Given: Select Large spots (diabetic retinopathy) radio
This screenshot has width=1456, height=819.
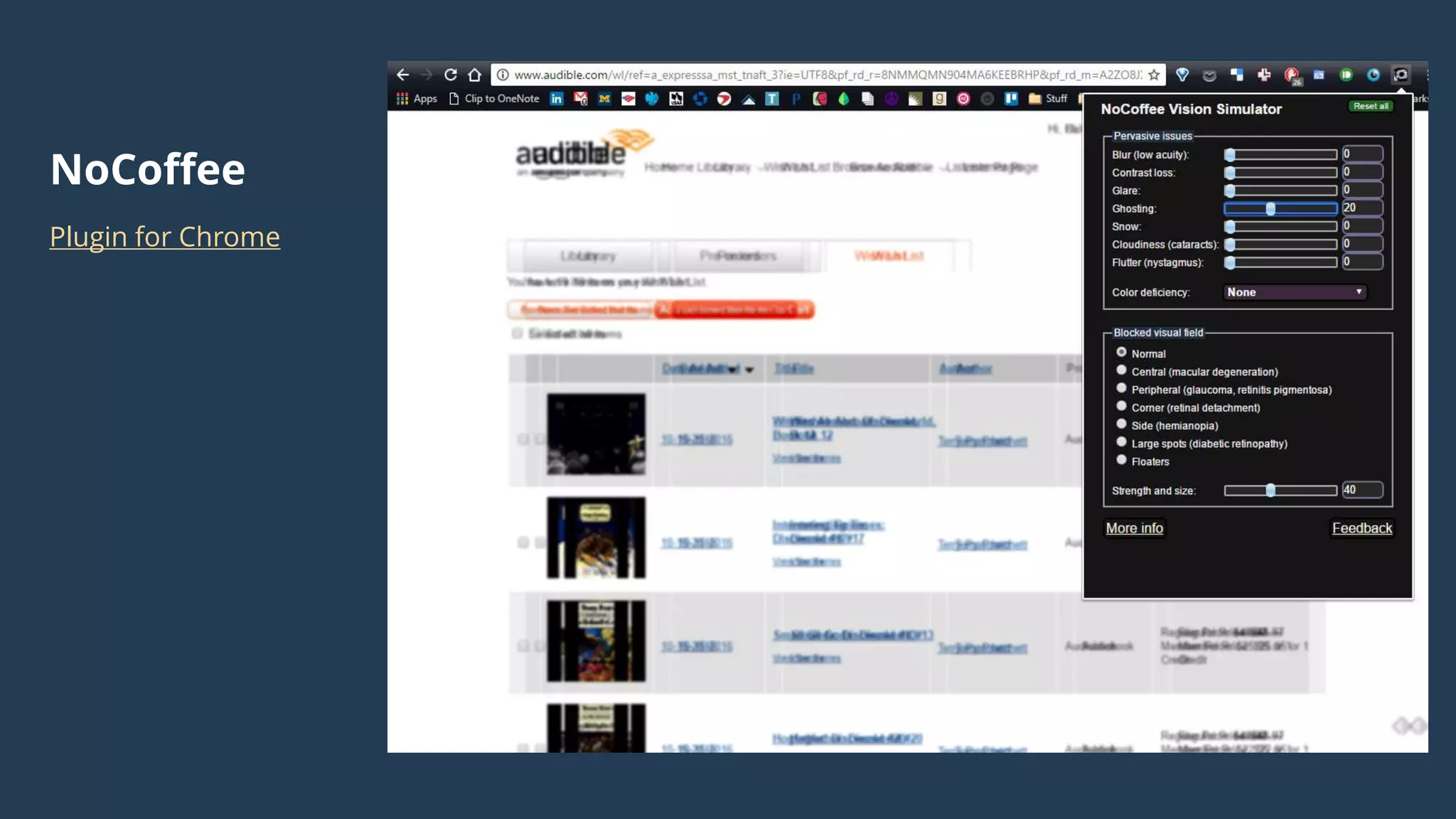Looking at the screenshot, I should [1121, 442].
